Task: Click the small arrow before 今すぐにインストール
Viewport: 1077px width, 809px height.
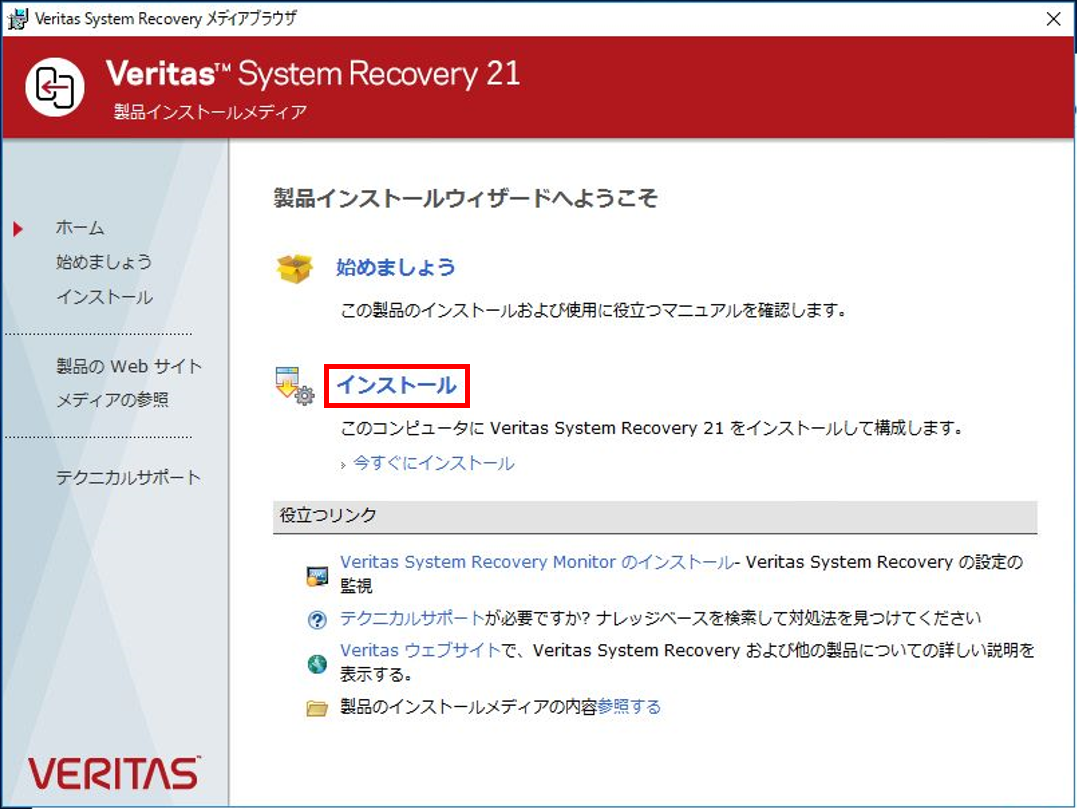Action: 343,466
